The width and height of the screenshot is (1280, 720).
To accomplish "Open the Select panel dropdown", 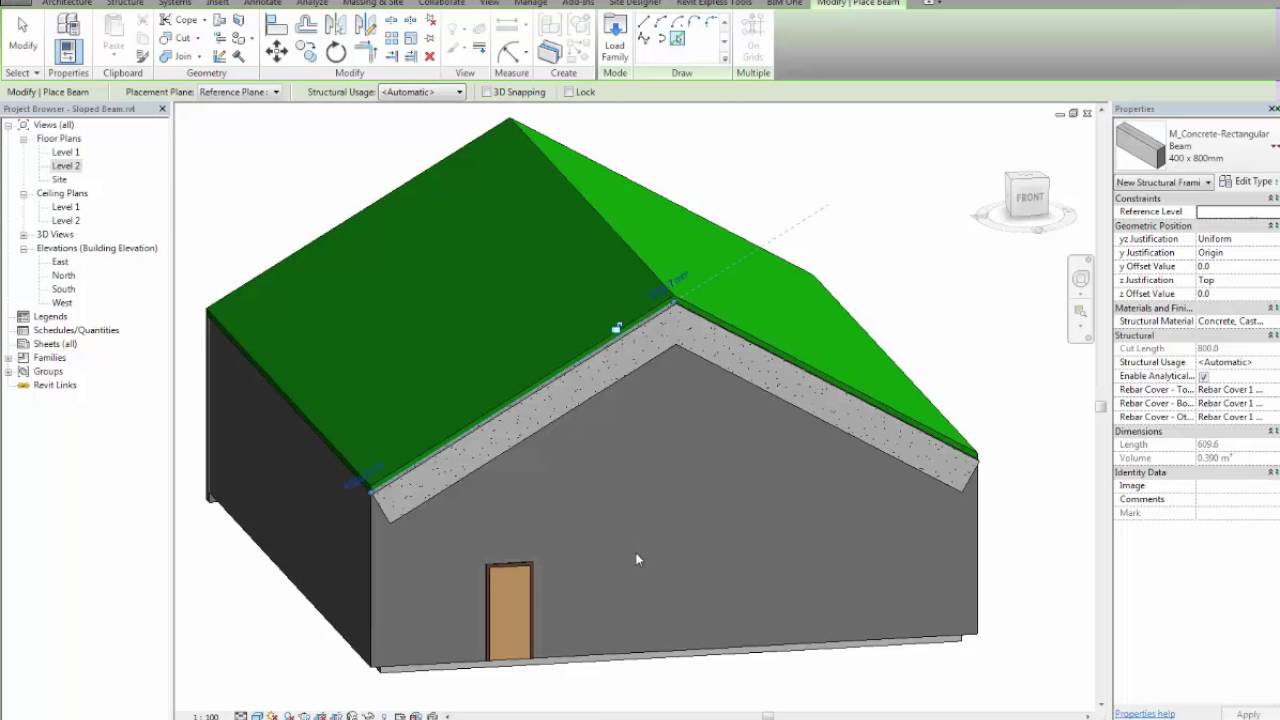I will (22, 73).
